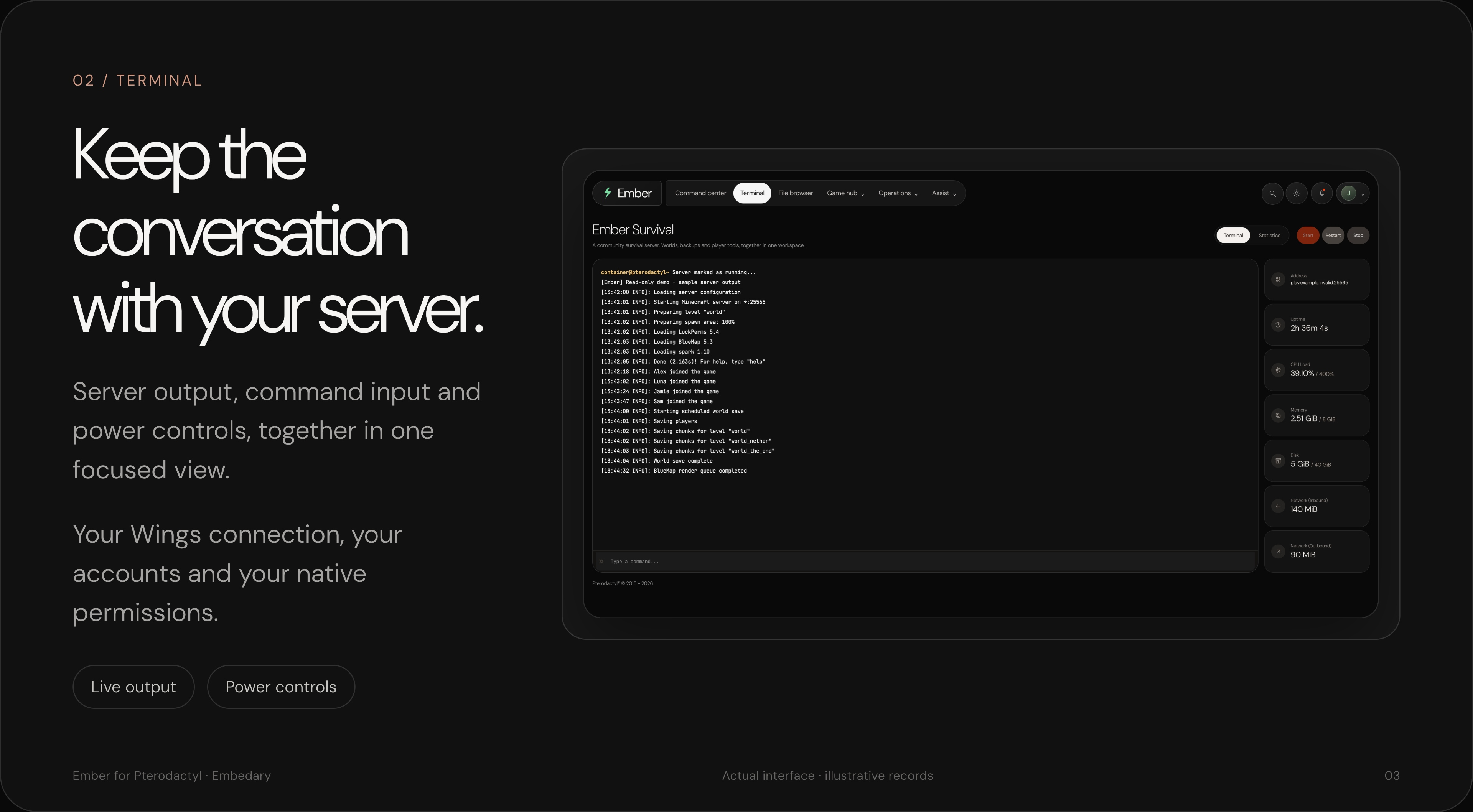Click the Network Outbound arrow icon
Screen dimensions: 1473x812
tap(1278, 551)
